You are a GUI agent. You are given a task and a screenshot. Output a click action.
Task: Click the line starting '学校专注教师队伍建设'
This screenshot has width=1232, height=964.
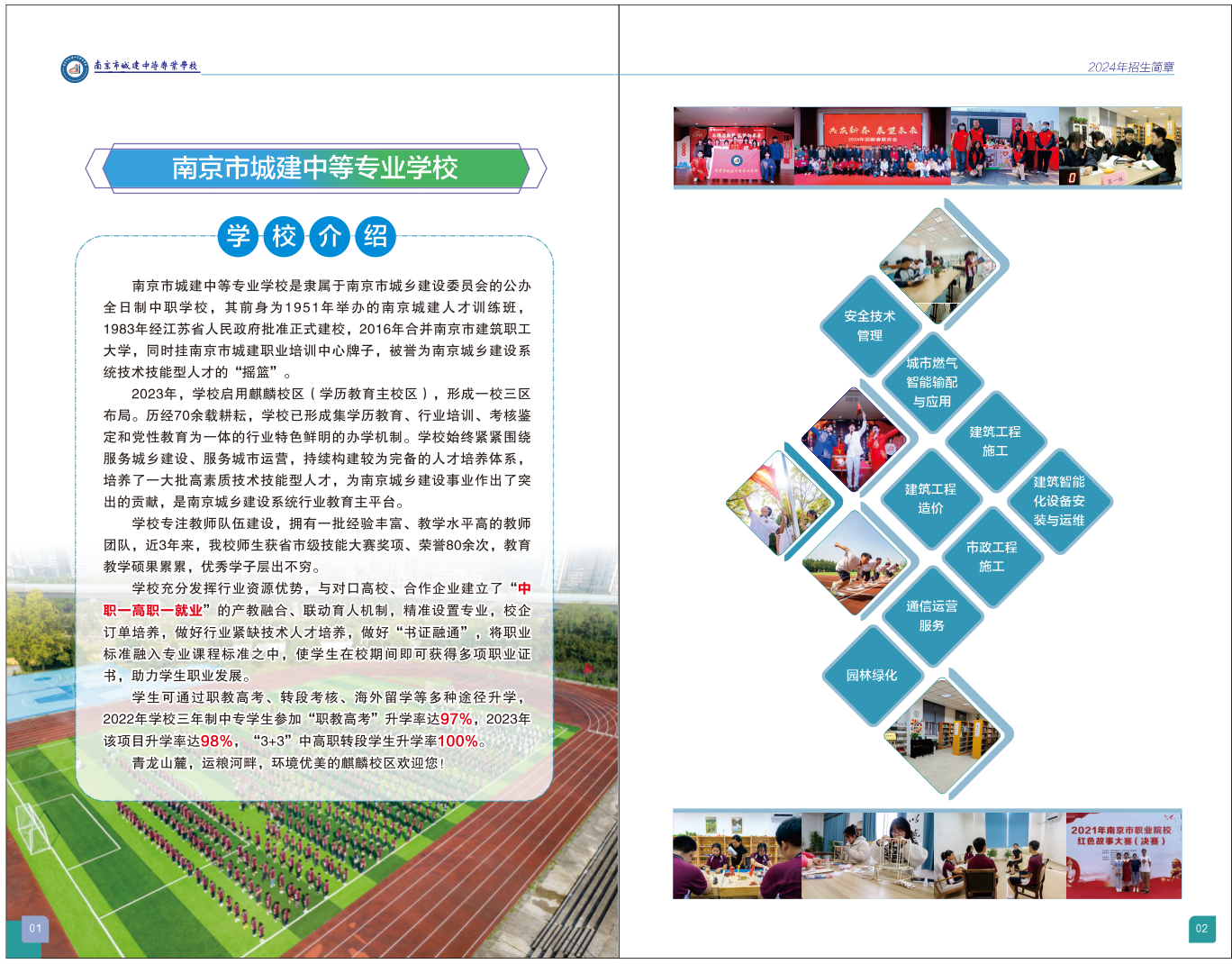coord(331,523)
